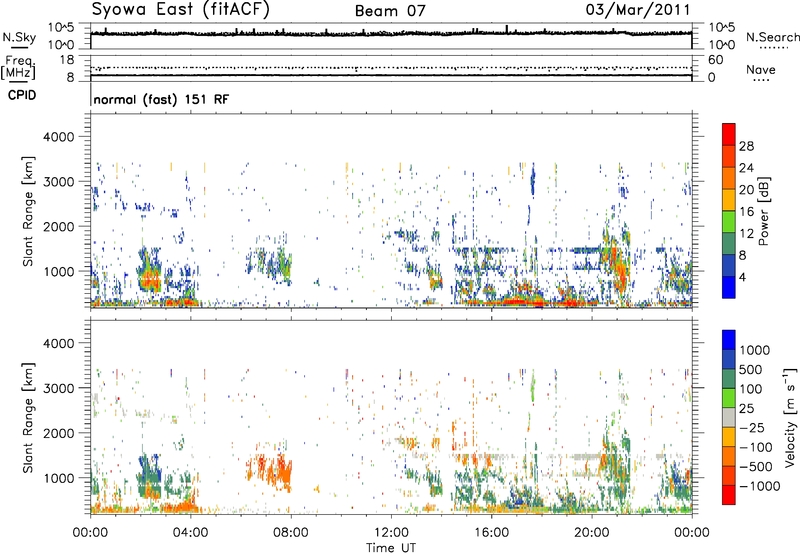800x554 pixels.
Task: Select the "12" label on Power color bar
Action: coord(746,234)
